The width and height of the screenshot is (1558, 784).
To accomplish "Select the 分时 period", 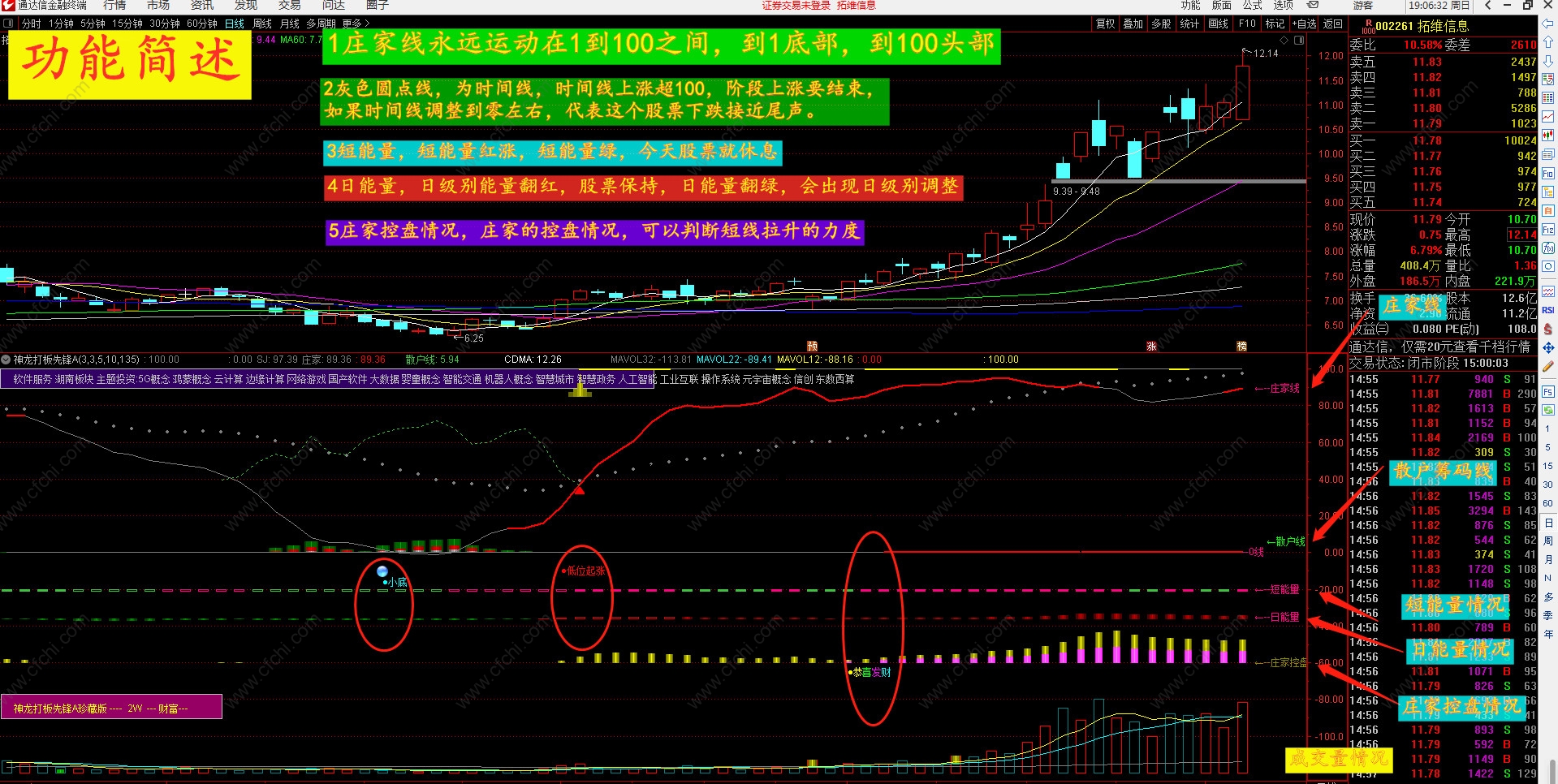I will (32, 24).
